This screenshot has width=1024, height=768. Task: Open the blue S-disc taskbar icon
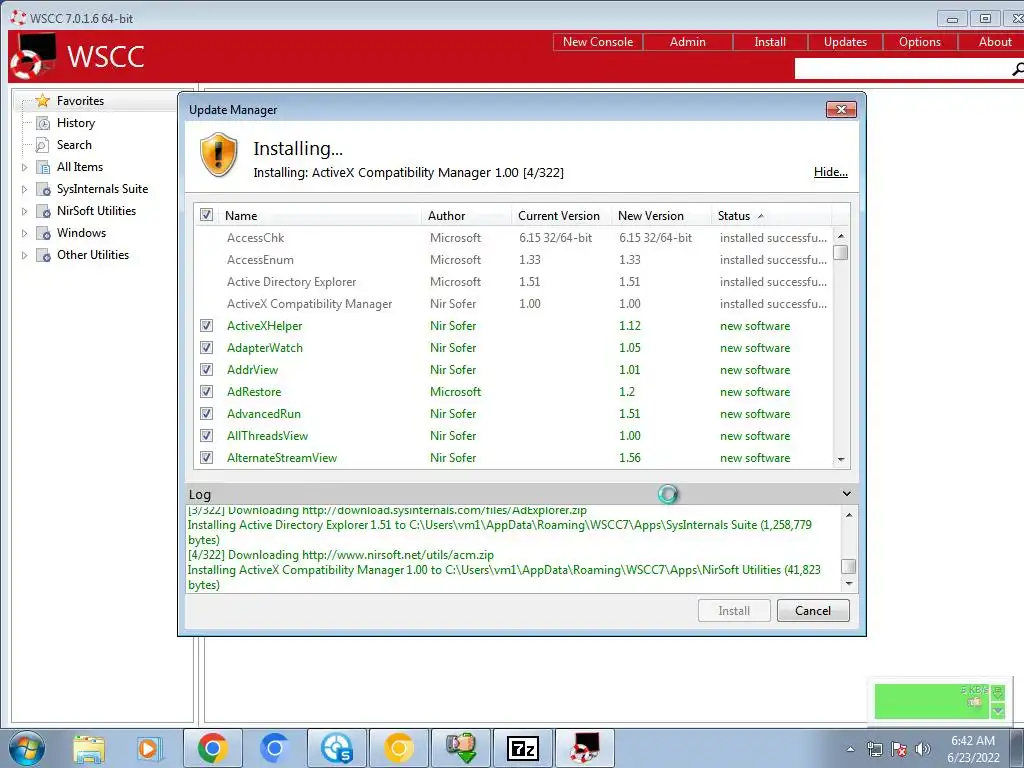pos(337,748)
